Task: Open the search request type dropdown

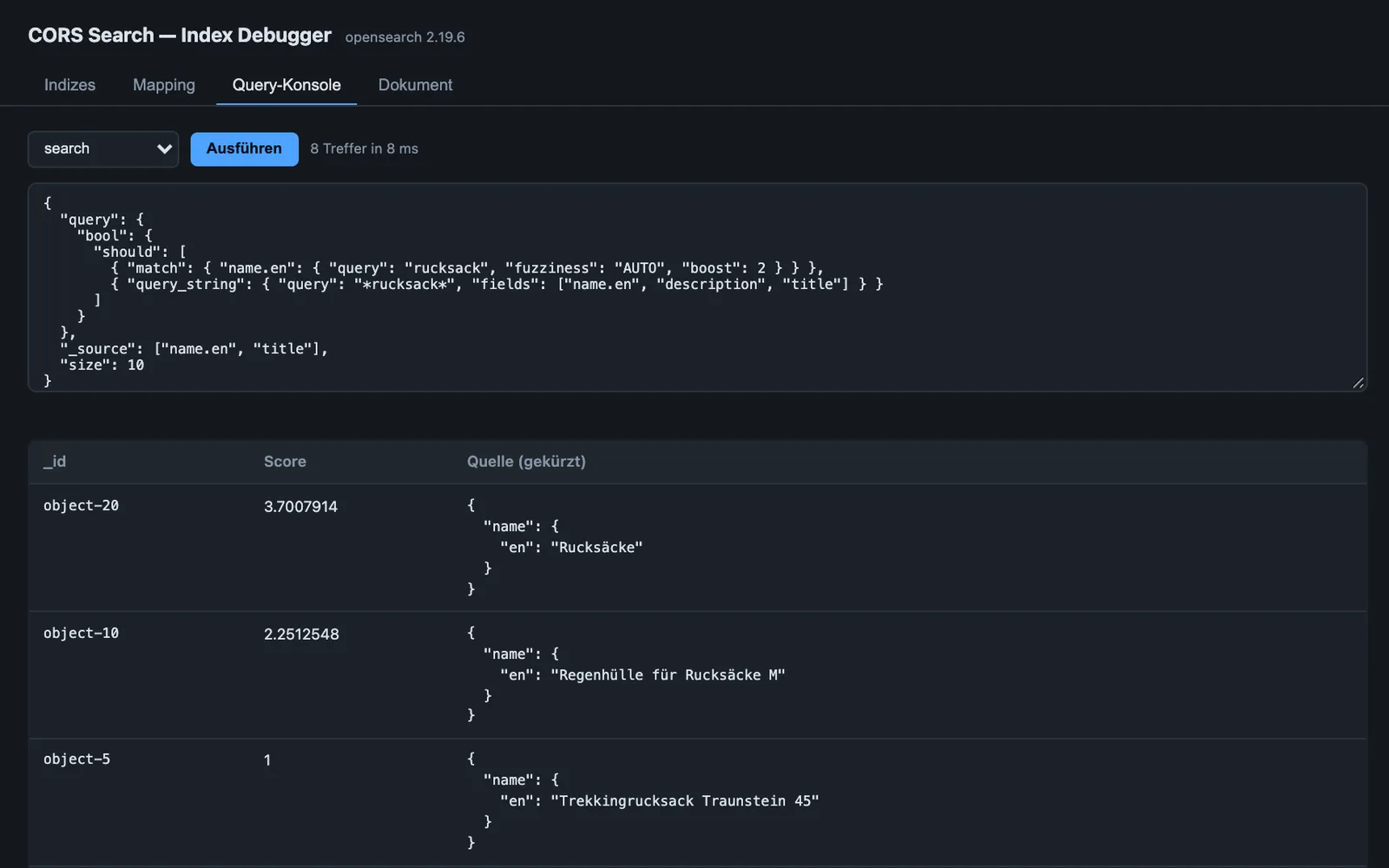Action: [x=103, y=148]
